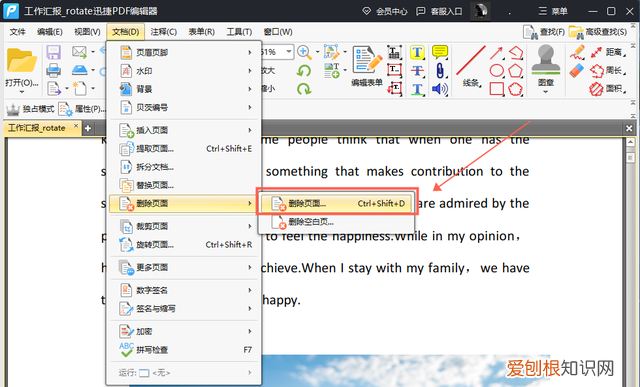Screen dimensions: 640x387
Task: Click the rotate counterclockwise green arrow
Action: (x=304, y=71)
